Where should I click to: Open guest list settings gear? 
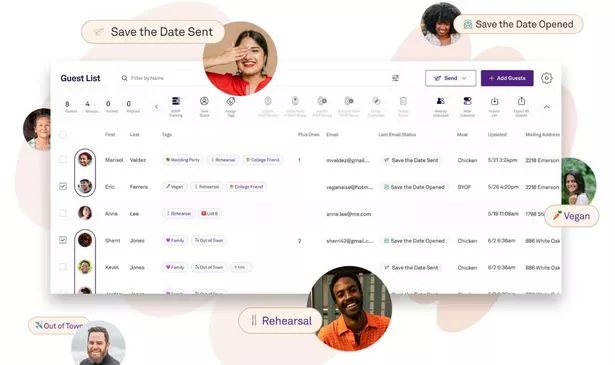[546, 78]
